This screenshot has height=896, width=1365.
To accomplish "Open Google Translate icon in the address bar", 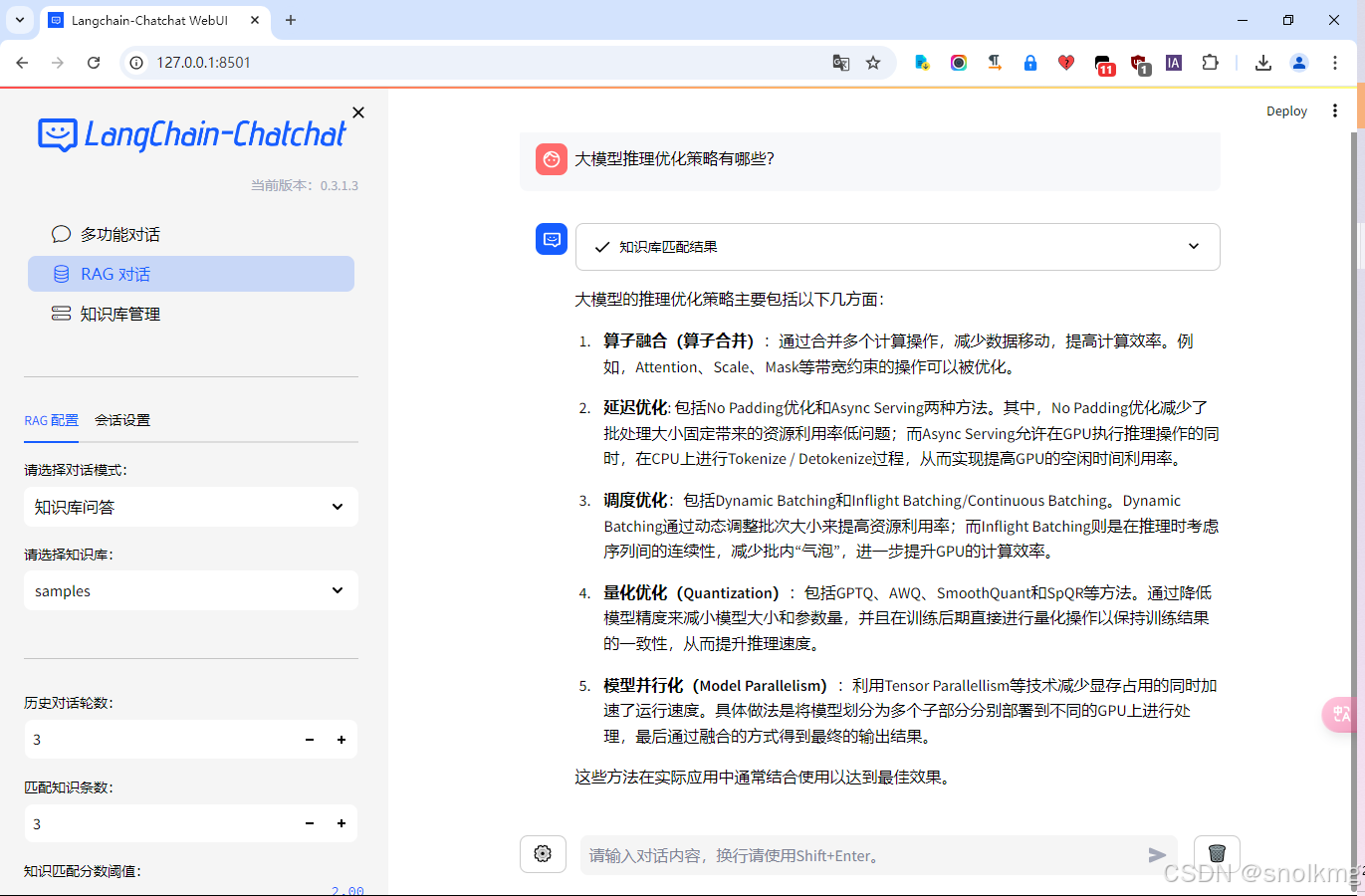I will coord(840,63).
